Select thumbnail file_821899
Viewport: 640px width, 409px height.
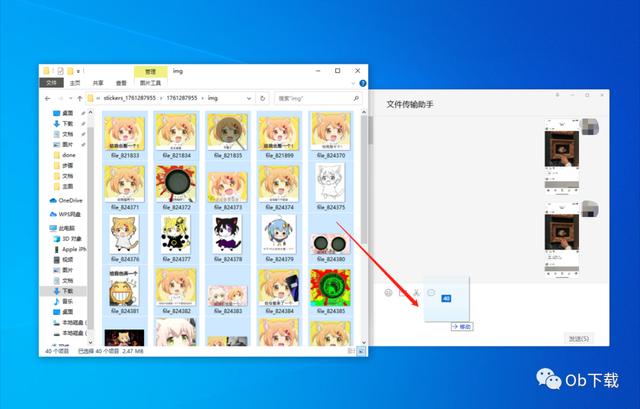(279, 133)
